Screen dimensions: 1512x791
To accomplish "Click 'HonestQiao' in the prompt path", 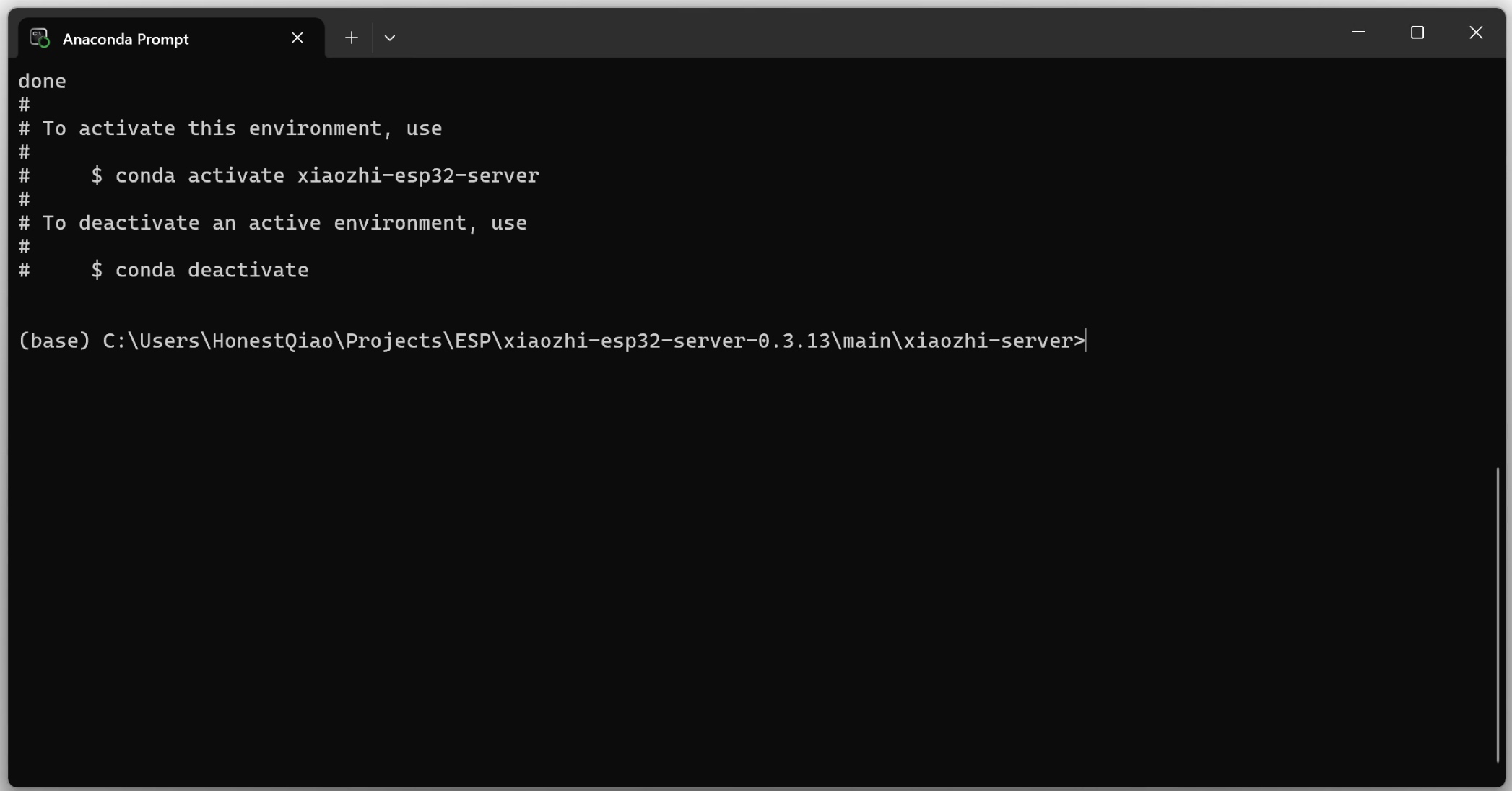I will tap(272, 341).
